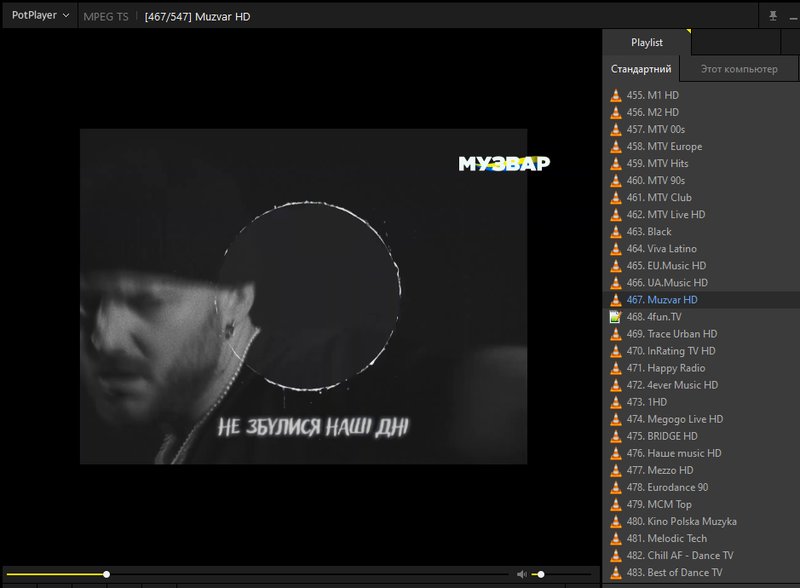Select playlist entry 481. Melodic Tech
Viewport: 800px width, 588px height.
701,538
